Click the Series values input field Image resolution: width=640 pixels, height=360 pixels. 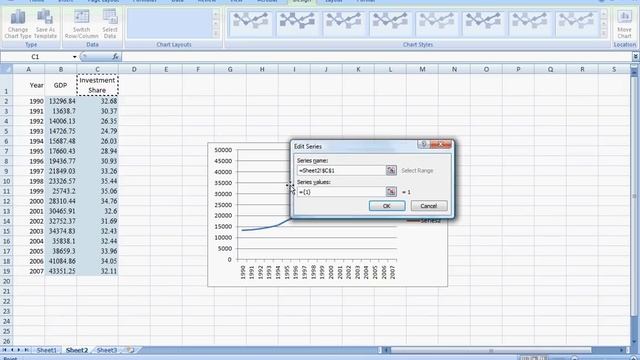(341, 191)
